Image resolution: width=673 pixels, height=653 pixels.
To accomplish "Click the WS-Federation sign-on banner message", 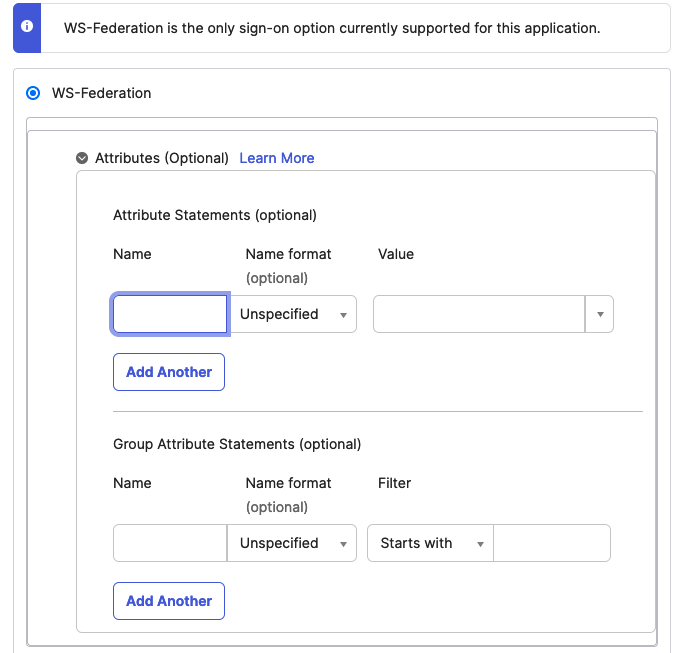I will (x=332, y=28).
